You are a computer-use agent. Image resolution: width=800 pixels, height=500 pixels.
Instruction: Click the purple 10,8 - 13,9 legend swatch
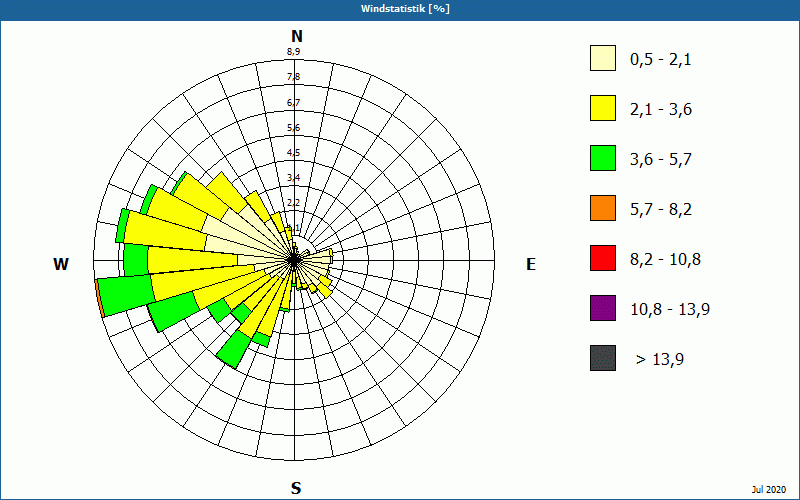point(603,308)
